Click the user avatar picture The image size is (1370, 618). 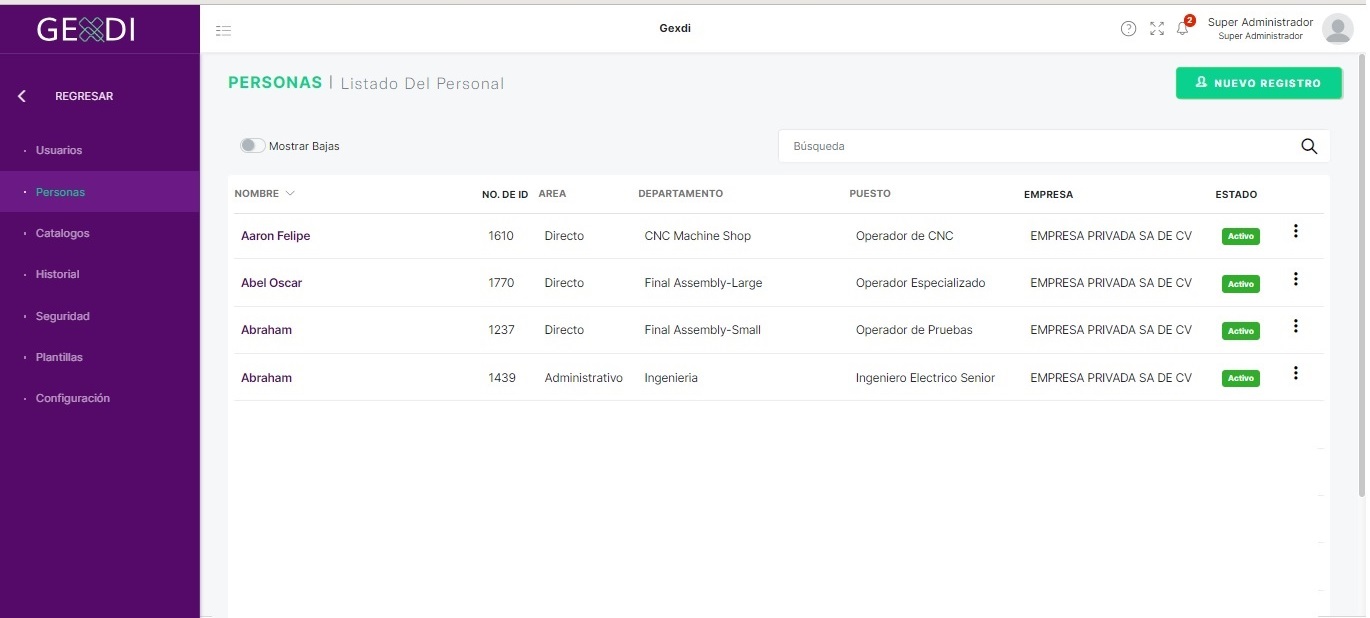[x=1338, y=29]
